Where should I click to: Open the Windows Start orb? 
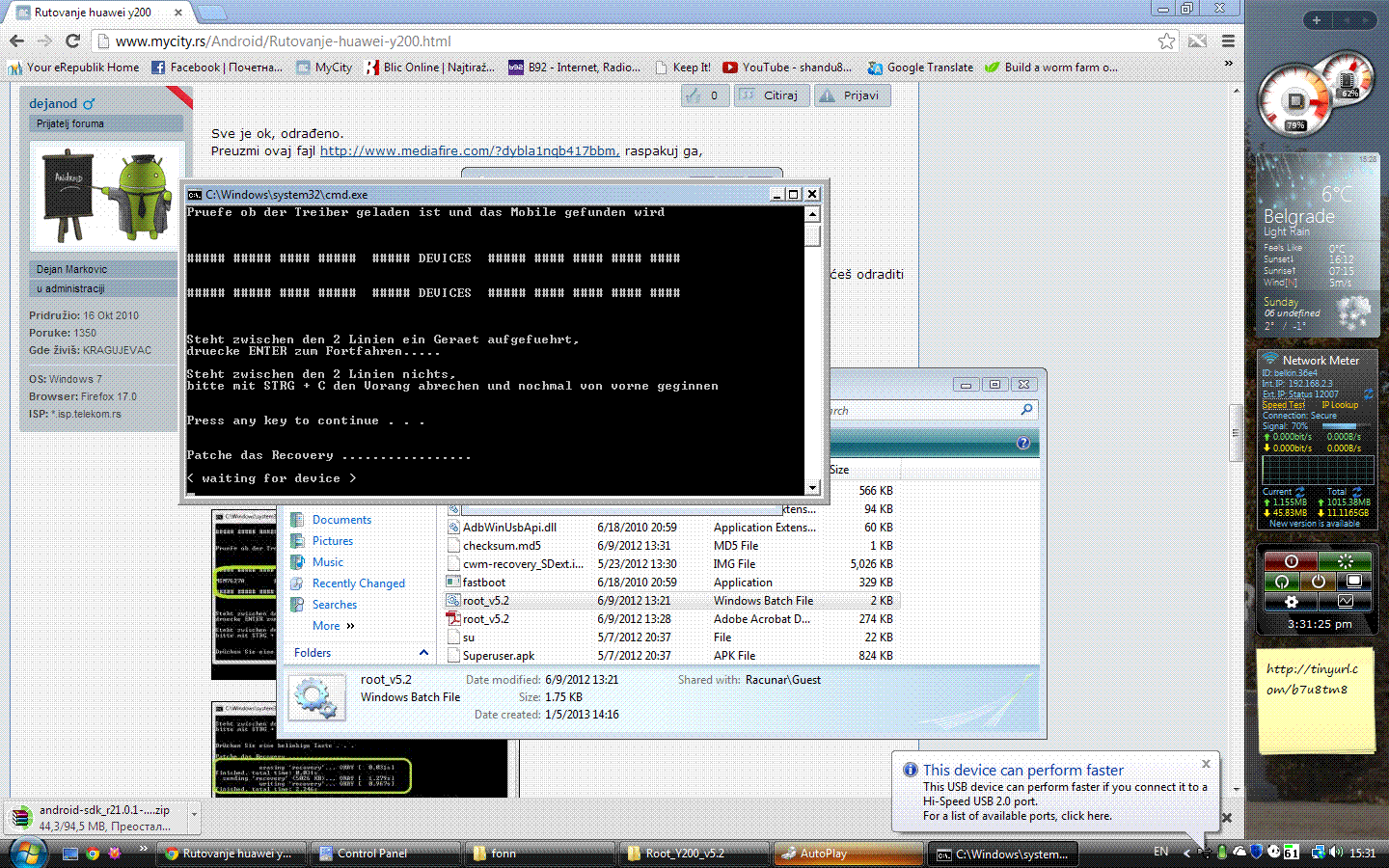pyautogui.click(x=27, y=853)
